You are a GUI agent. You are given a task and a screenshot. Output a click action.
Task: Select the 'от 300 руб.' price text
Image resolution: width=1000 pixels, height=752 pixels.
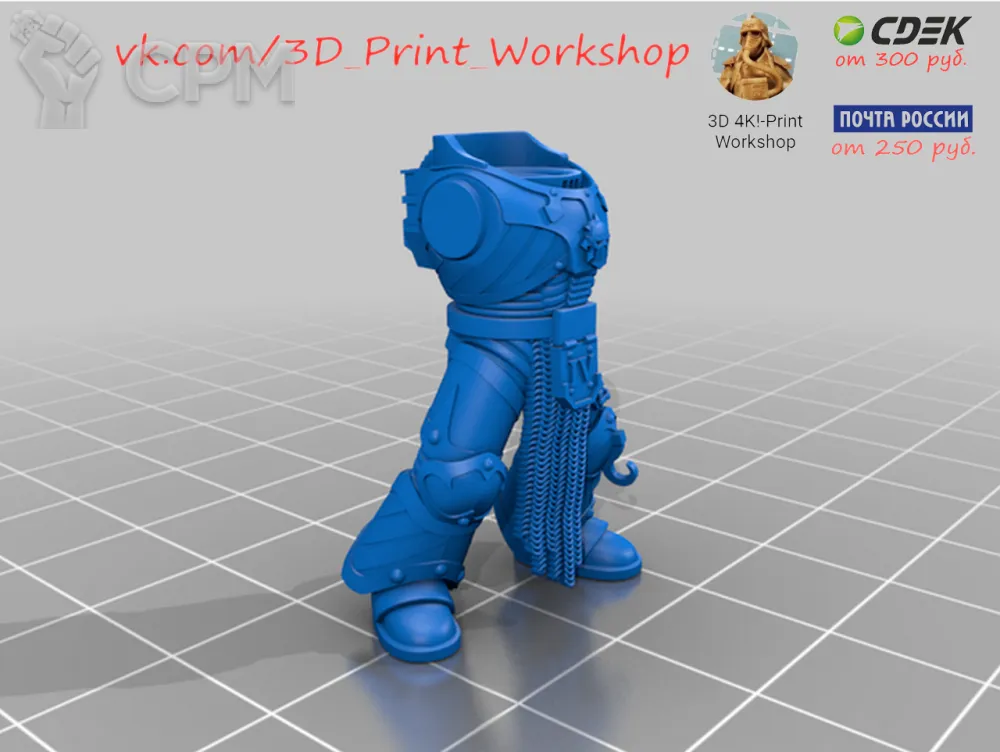[902, 60]
